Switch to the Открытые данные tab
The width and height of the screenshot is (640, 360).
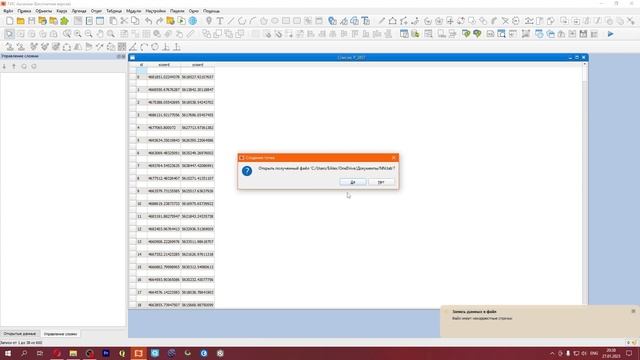coord(20,334)
